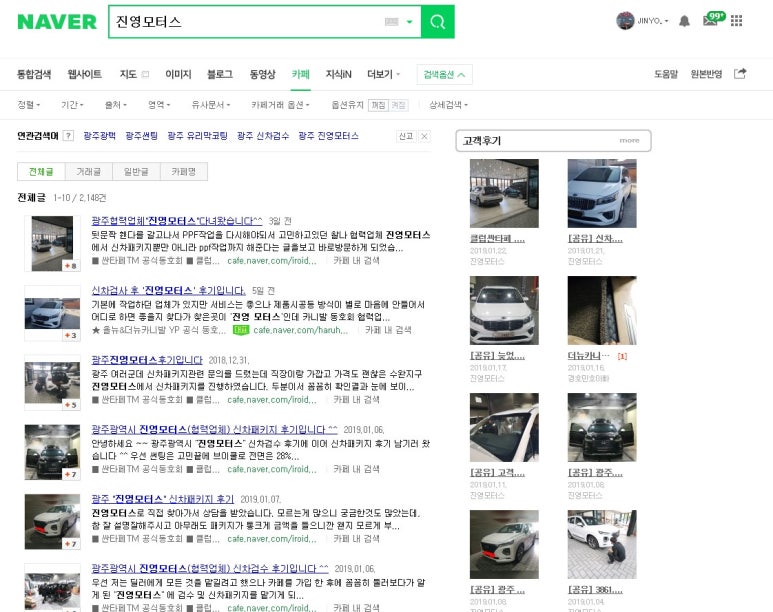Viewport: 773px width, 612px height.
Task: Click related search 광주광택
Action: point(100,136)
